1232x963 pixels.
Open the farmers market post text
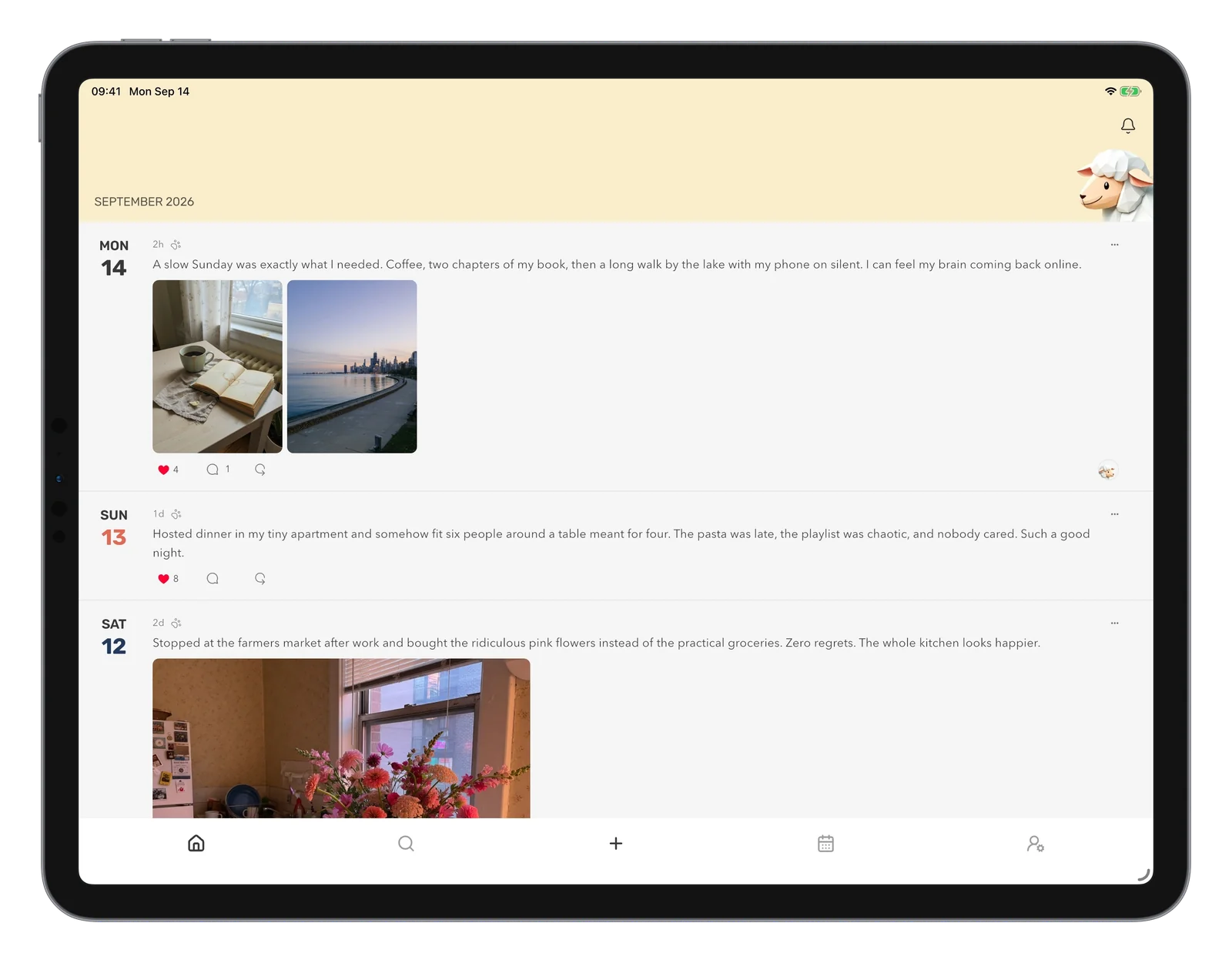(x=596, y=644)
